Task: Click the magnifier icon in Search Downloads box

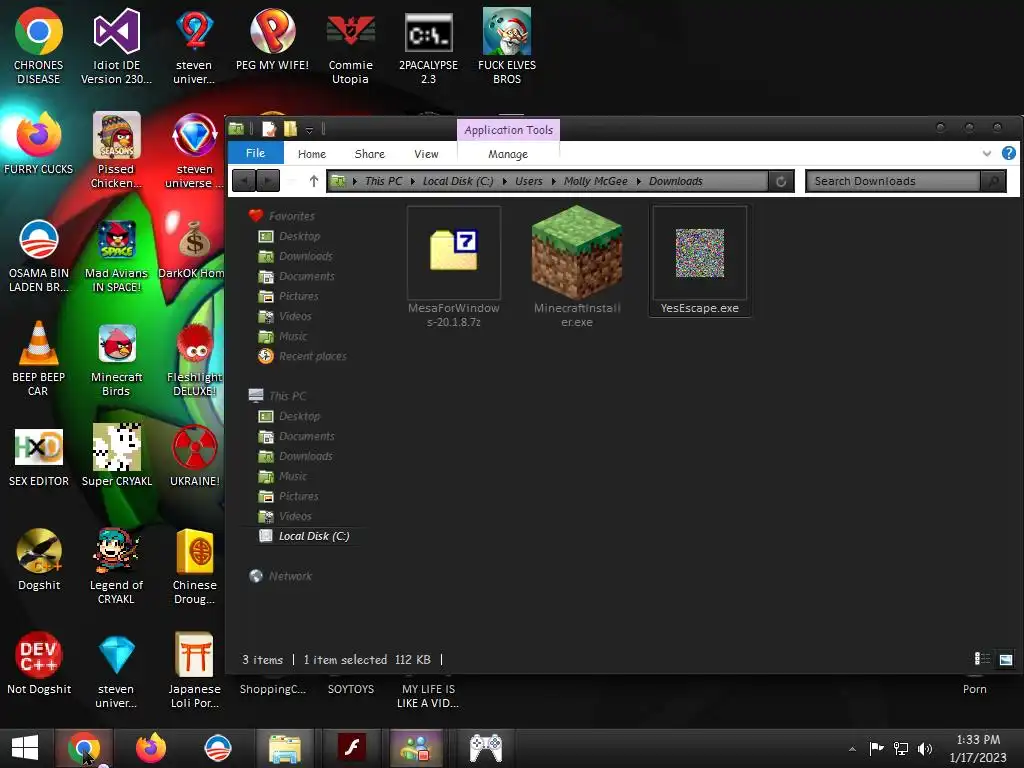Action: click(993, 181)
